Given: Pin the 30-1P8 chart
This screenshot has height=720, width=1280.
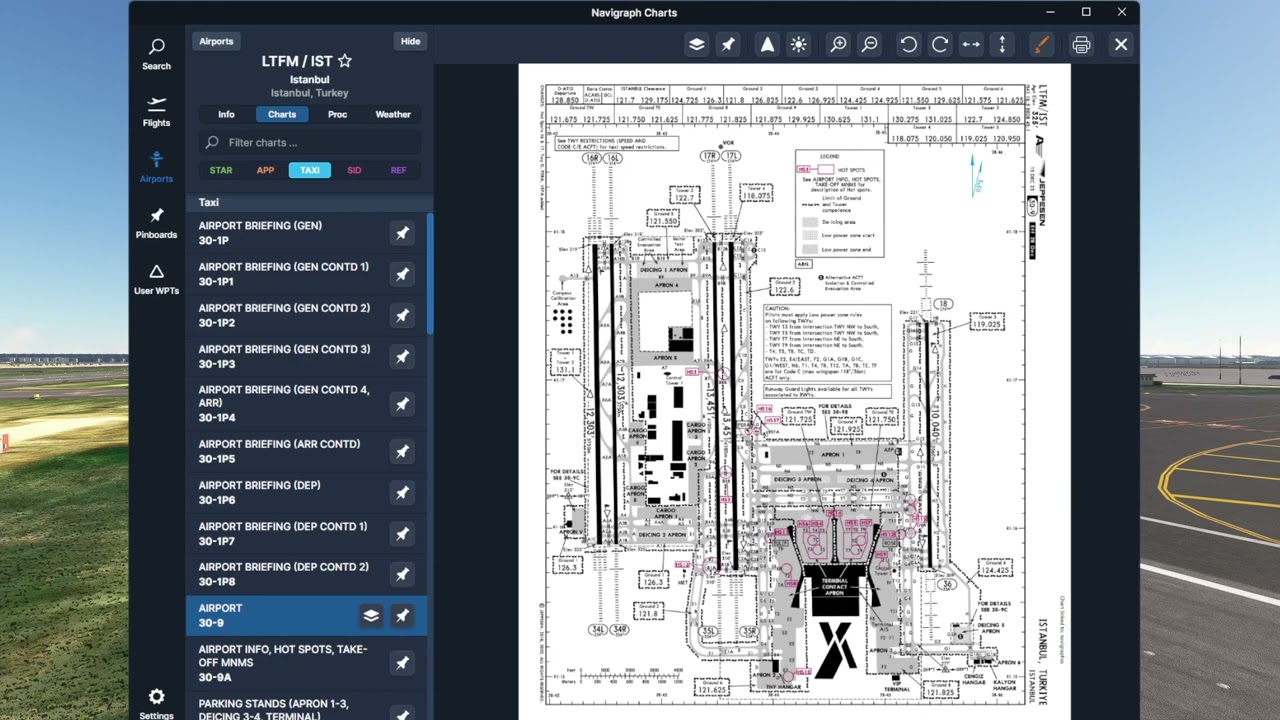Looking at the screenshot, I should [402, 575].
